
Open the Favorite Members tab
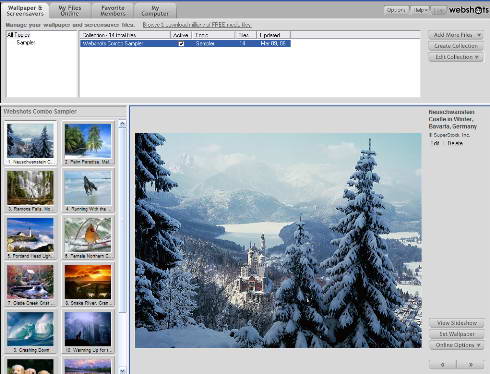(x=113, y=11)
